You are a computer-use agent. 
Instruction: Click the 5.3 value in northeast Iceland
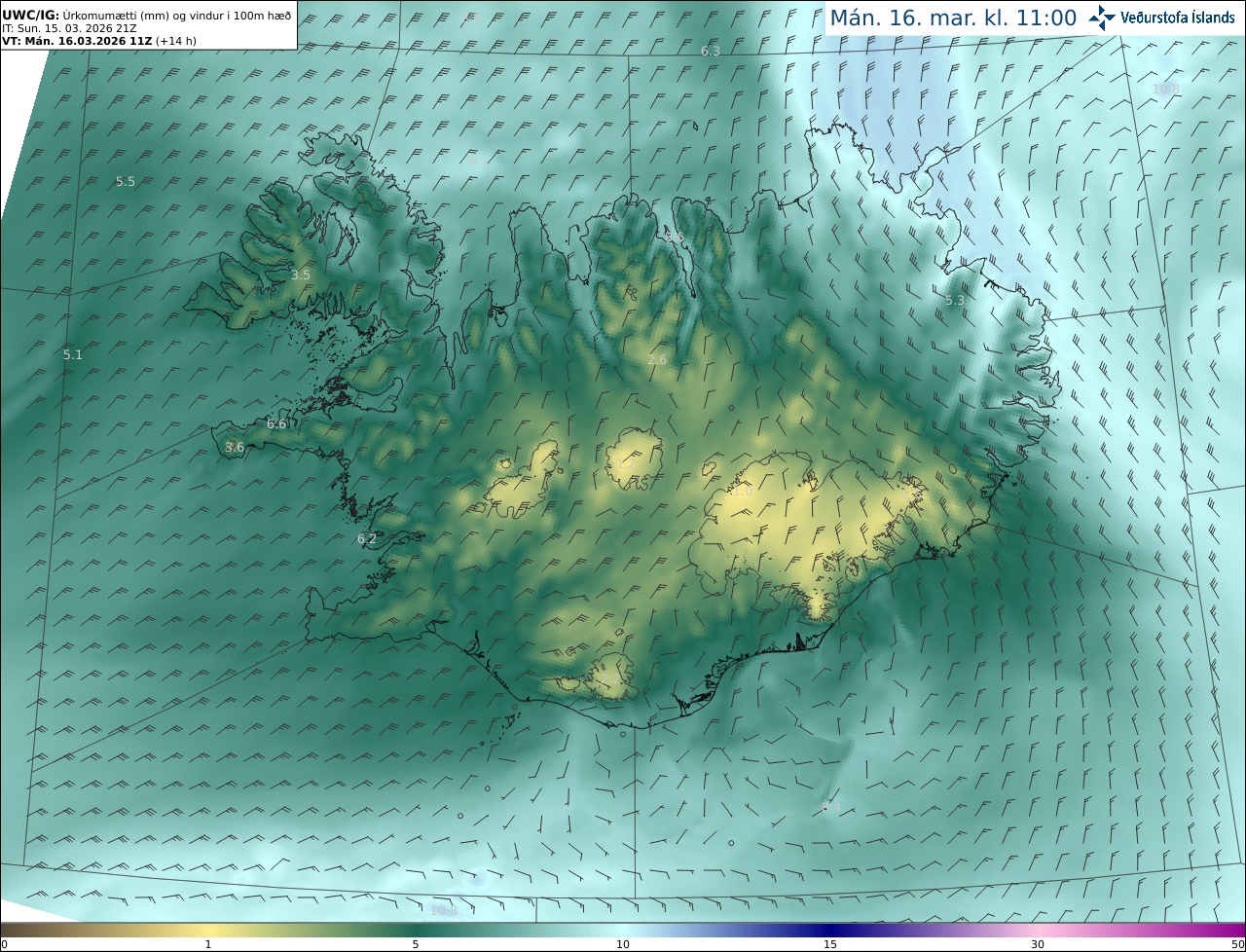(x=955, y=301)
